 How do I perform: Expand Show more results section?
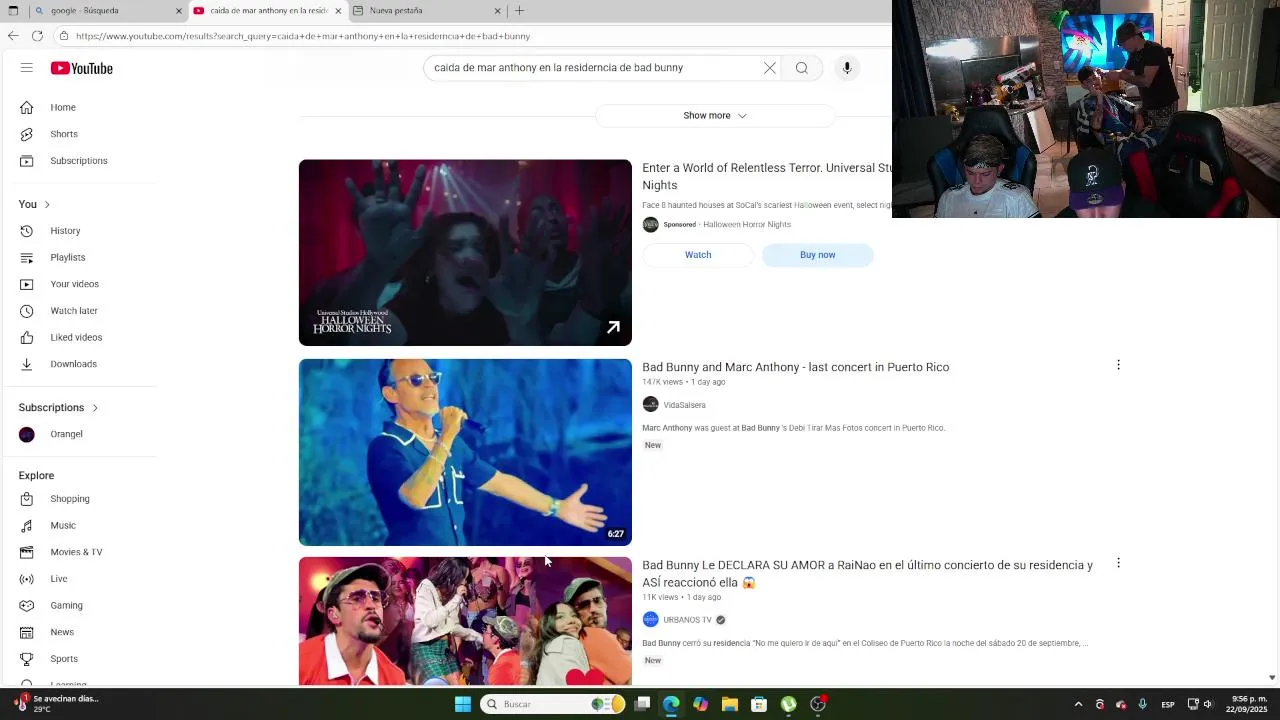(715, 116)
